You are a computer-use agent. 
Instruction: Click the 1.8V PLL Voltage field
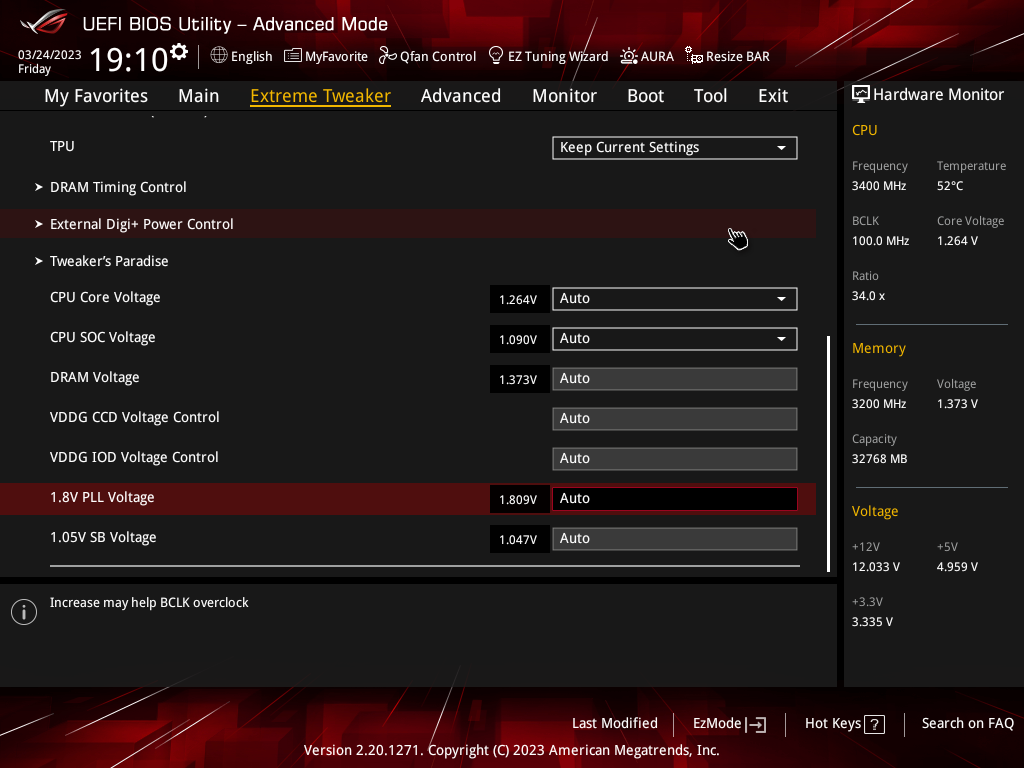[x=675, y=499]
